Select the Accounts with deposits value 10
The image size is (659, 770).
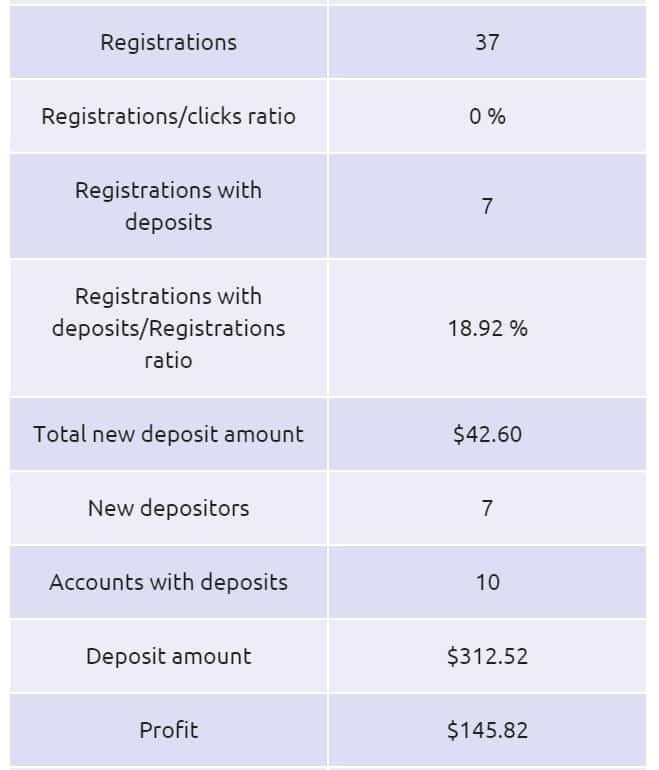(x=487, y=582)
